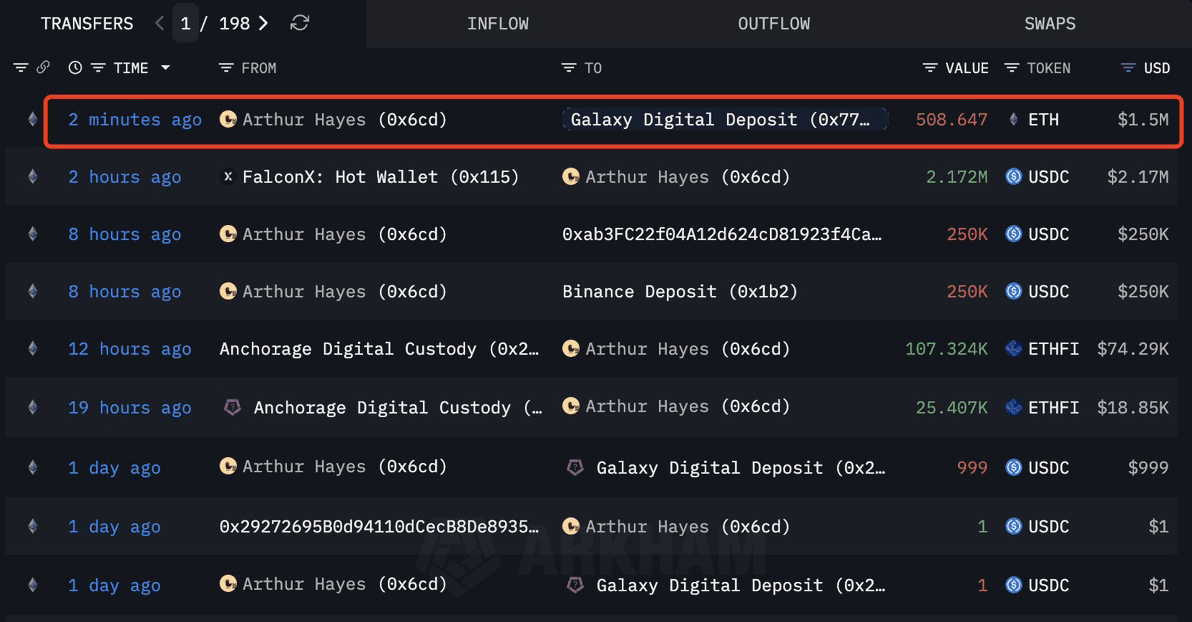Click Ethereum chain icon on first row
Viewport: 1192px width, 622px height.
pos(33,119)
